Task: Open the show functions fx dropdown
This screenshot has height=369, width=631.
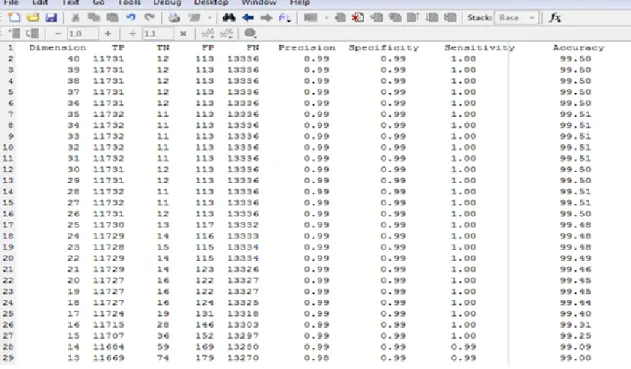Action: tap(285, 17)
